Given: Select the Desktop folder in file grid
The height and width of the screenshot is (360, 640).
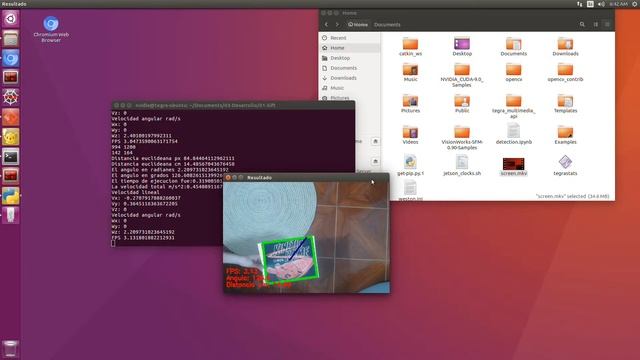Looking at the screenshot, I should [x=462, y=47].
